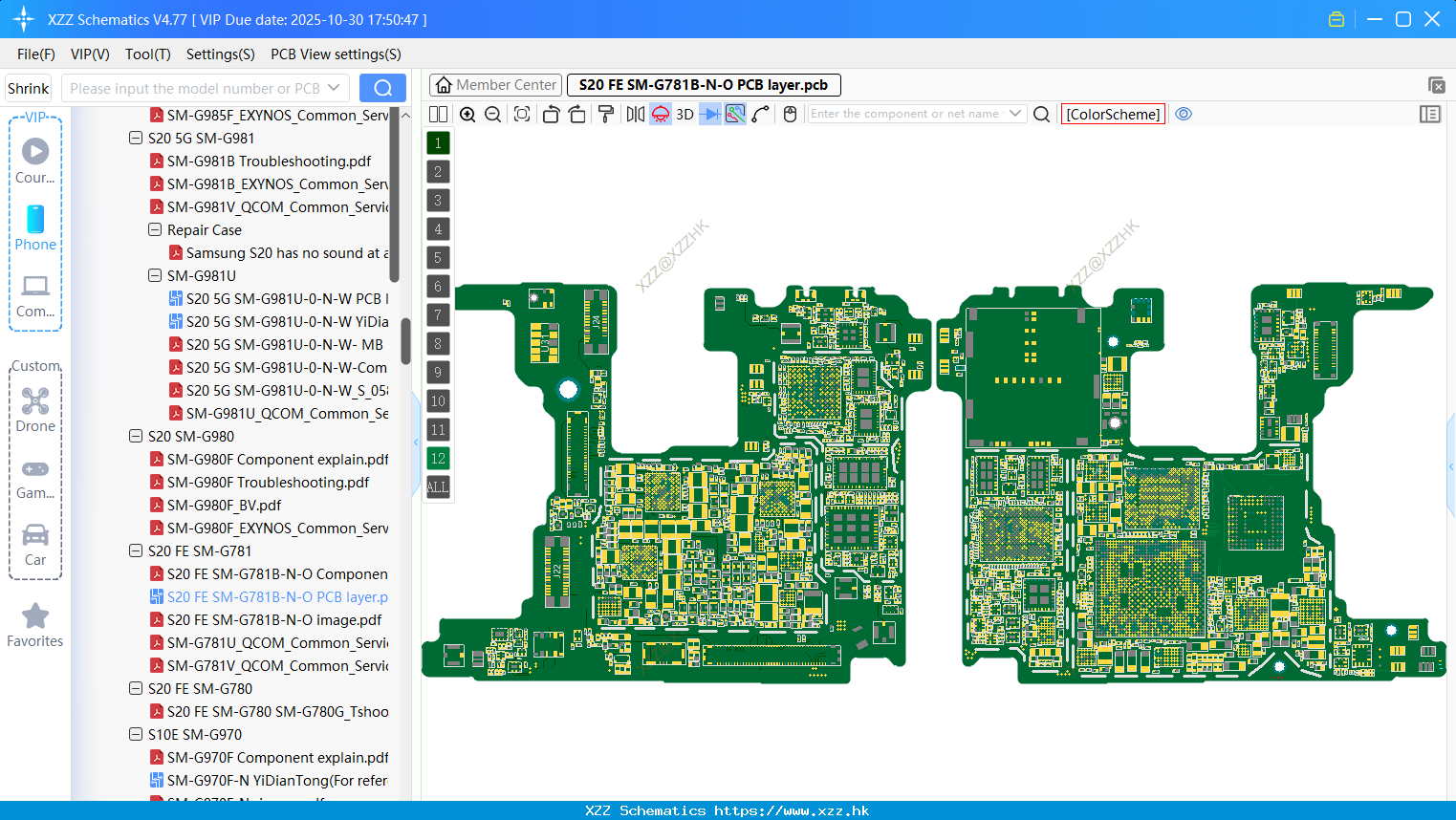Toggle the 3D view mode
This screenshot has width=1456, height=820.
[x=685, y=114]
